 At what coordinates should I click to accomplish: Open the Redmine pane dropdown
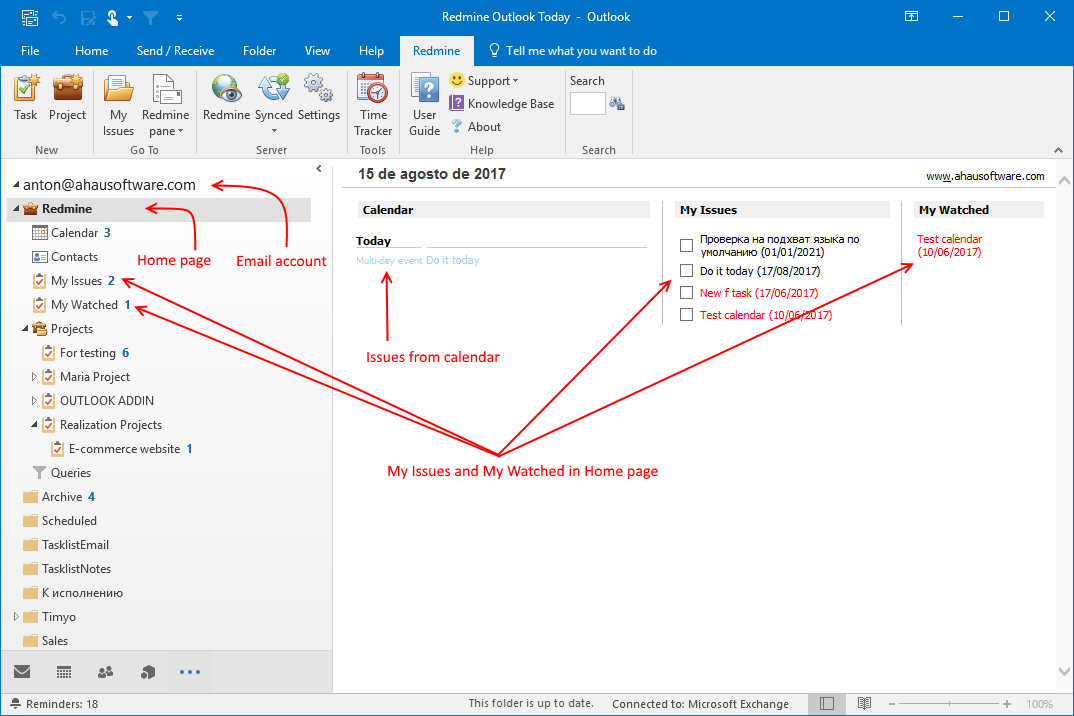[x=165, y=106]
